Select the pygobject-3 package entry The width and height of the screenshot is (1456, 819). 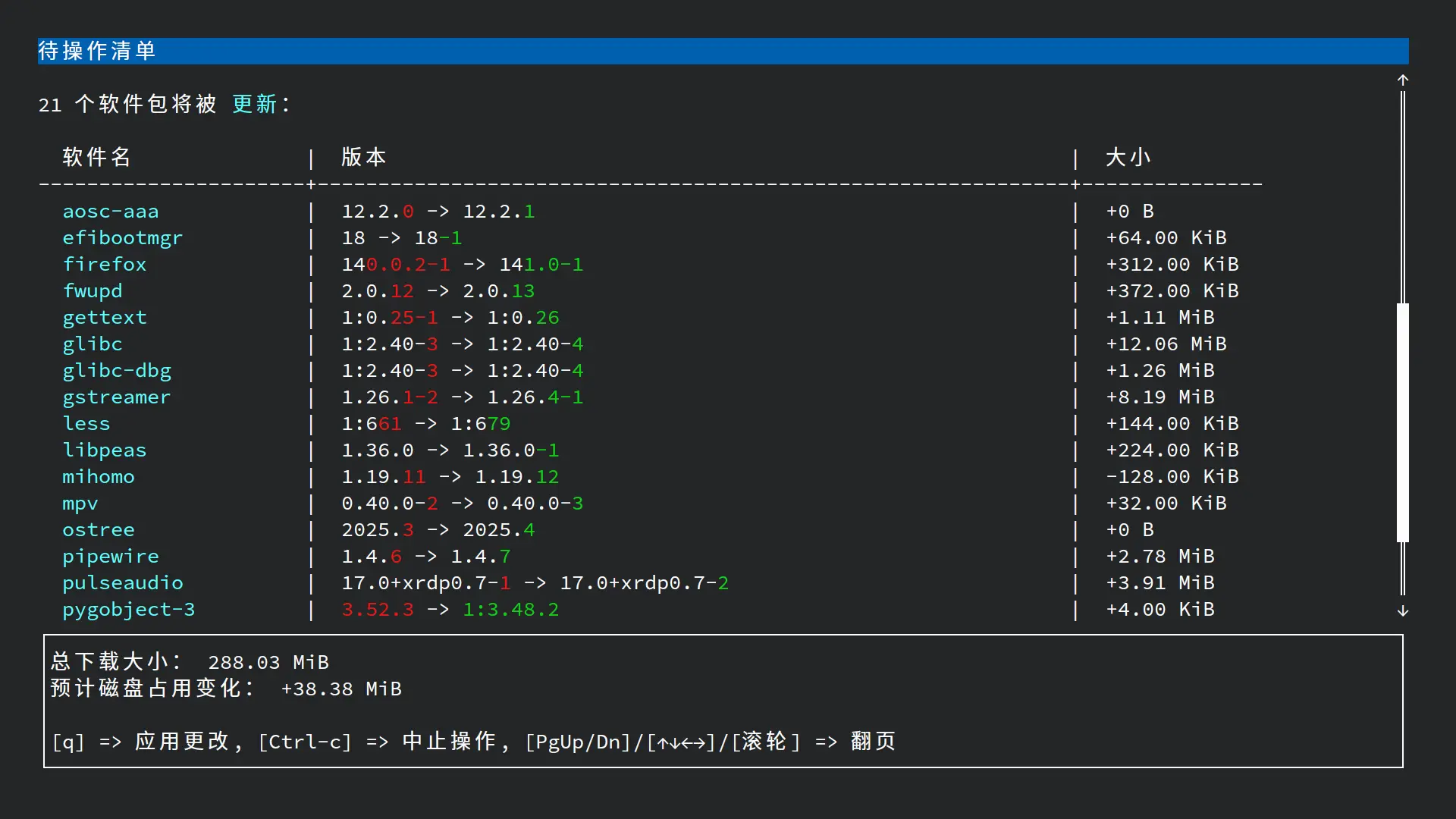[129, 609]
